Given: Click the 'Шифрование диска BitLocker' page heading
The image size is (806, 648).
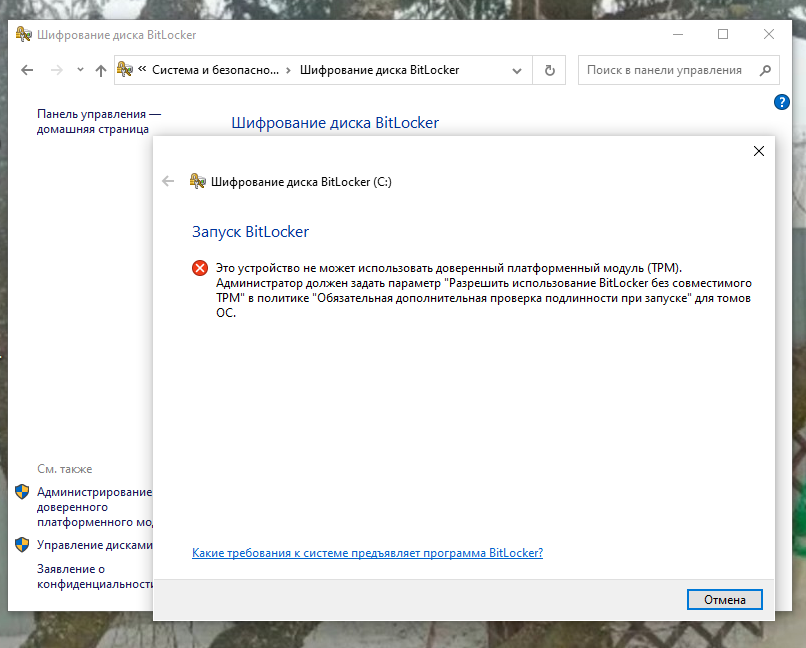Looking at the screenshot, I should point(335,123).
